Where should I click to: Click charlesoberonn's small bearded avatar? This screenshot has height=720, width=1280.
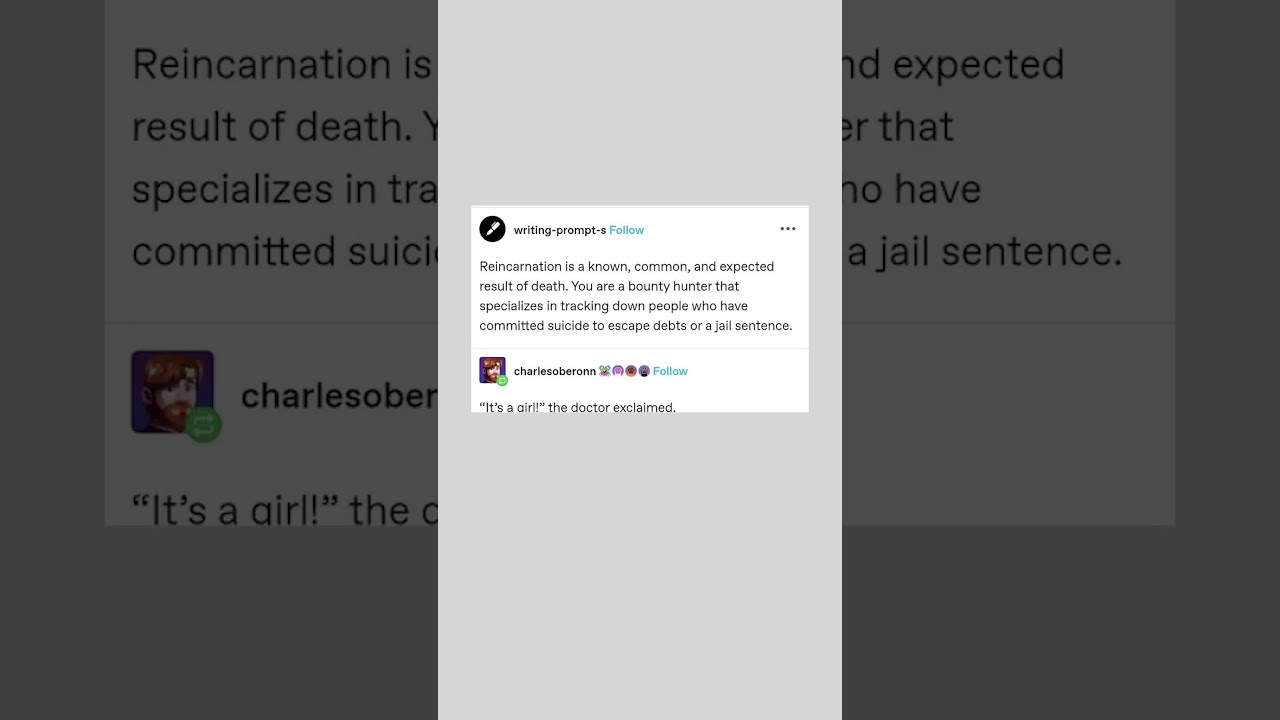pyautogui.click(x=491, y=369)
